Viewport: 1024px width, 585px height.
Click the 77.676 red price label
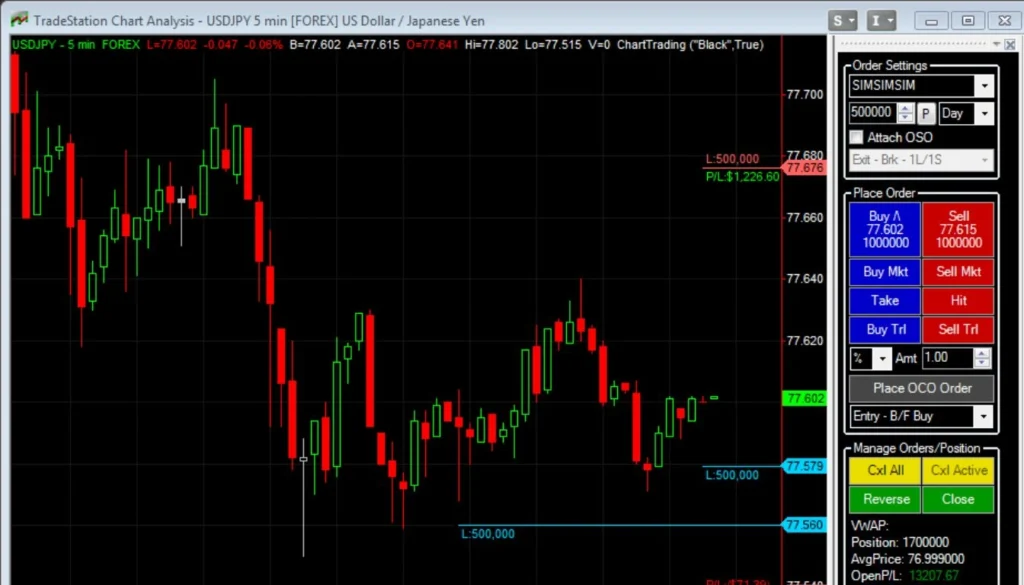[805, 168]
